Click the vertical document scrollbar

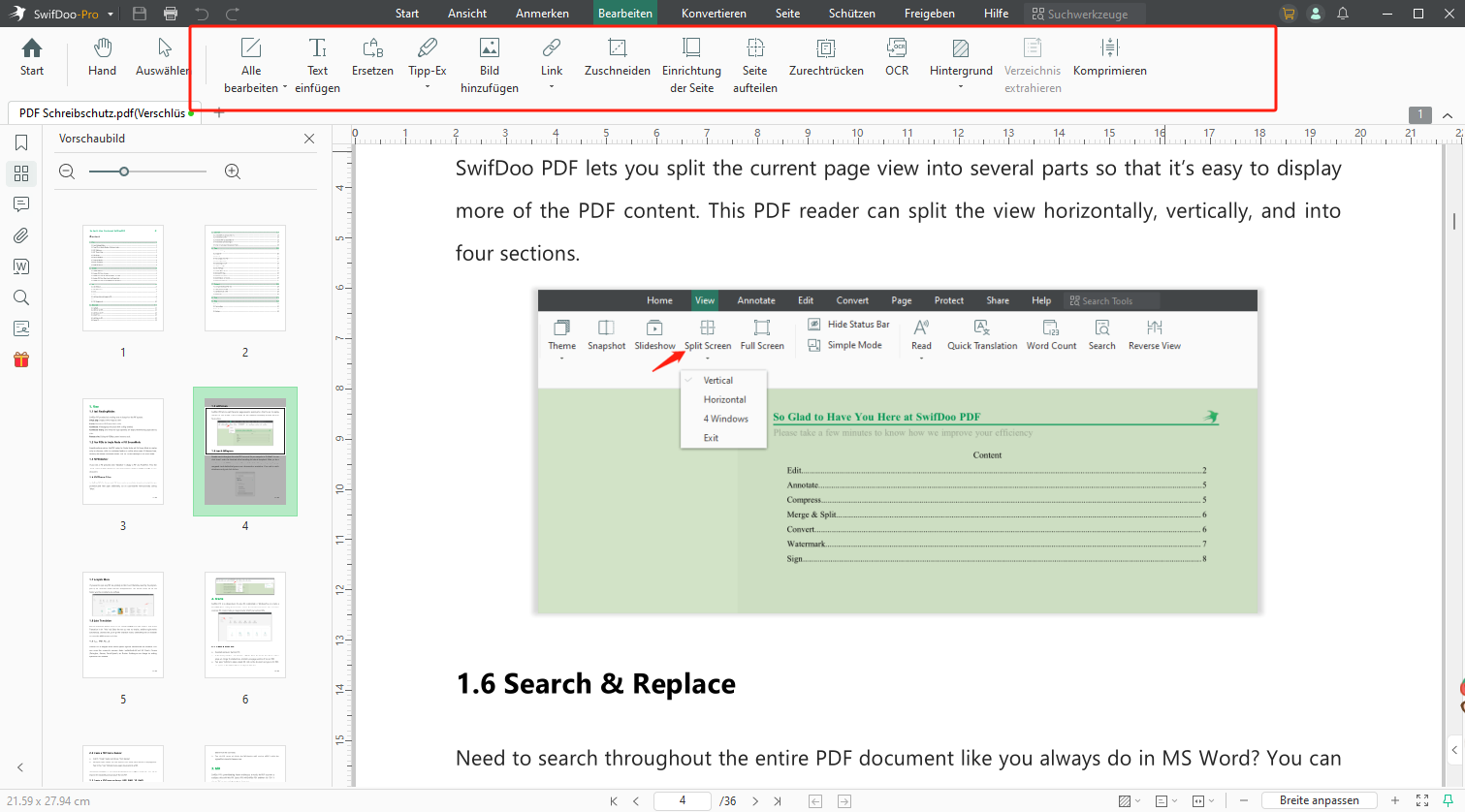[x=1454, y=221]
